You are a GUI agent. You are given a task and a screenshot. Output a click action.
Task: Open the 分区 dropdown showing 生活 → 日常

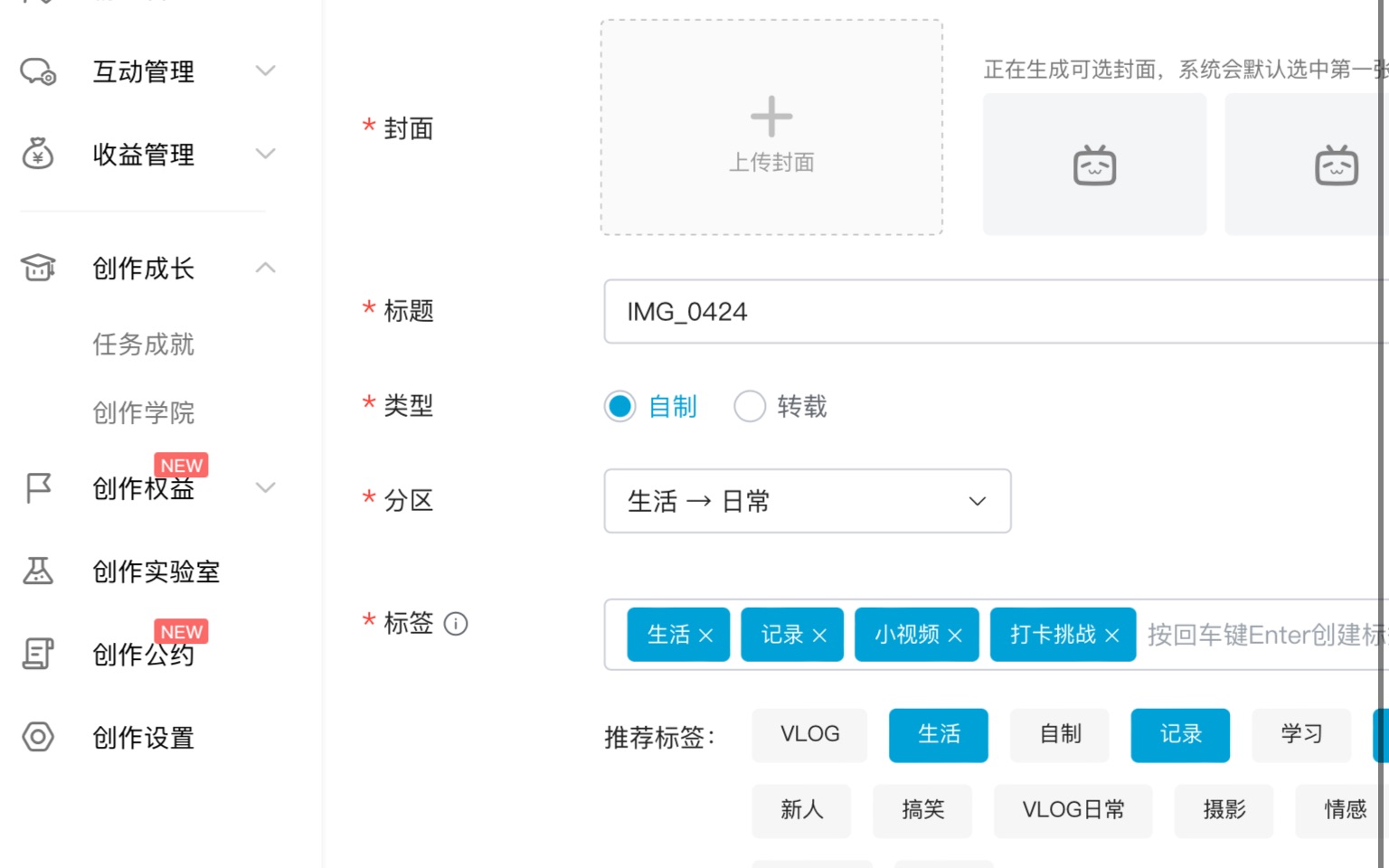(x=808, y=501)
